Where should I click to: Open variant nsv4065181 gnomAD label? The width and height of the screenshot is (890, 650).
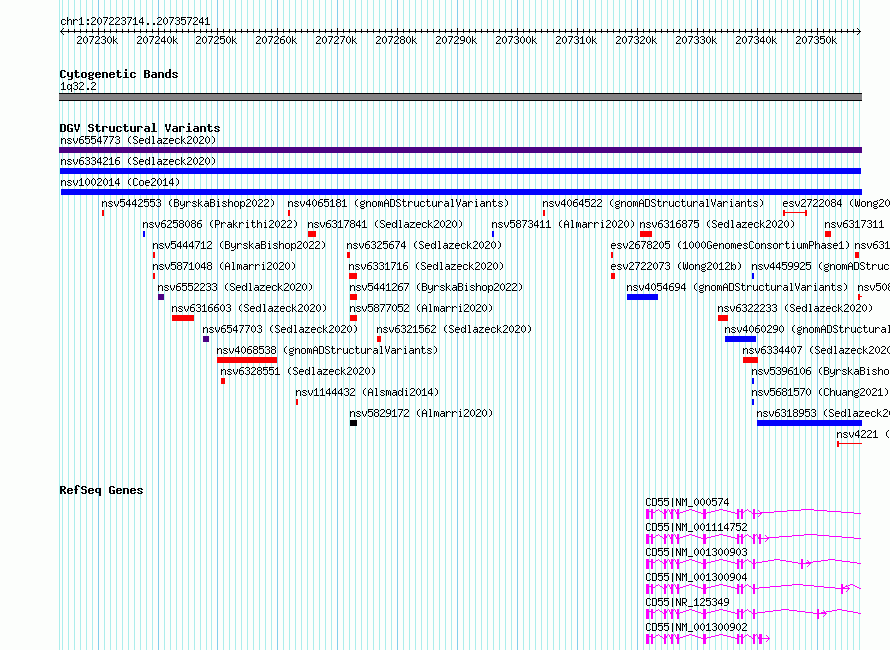tap(398, 203)
